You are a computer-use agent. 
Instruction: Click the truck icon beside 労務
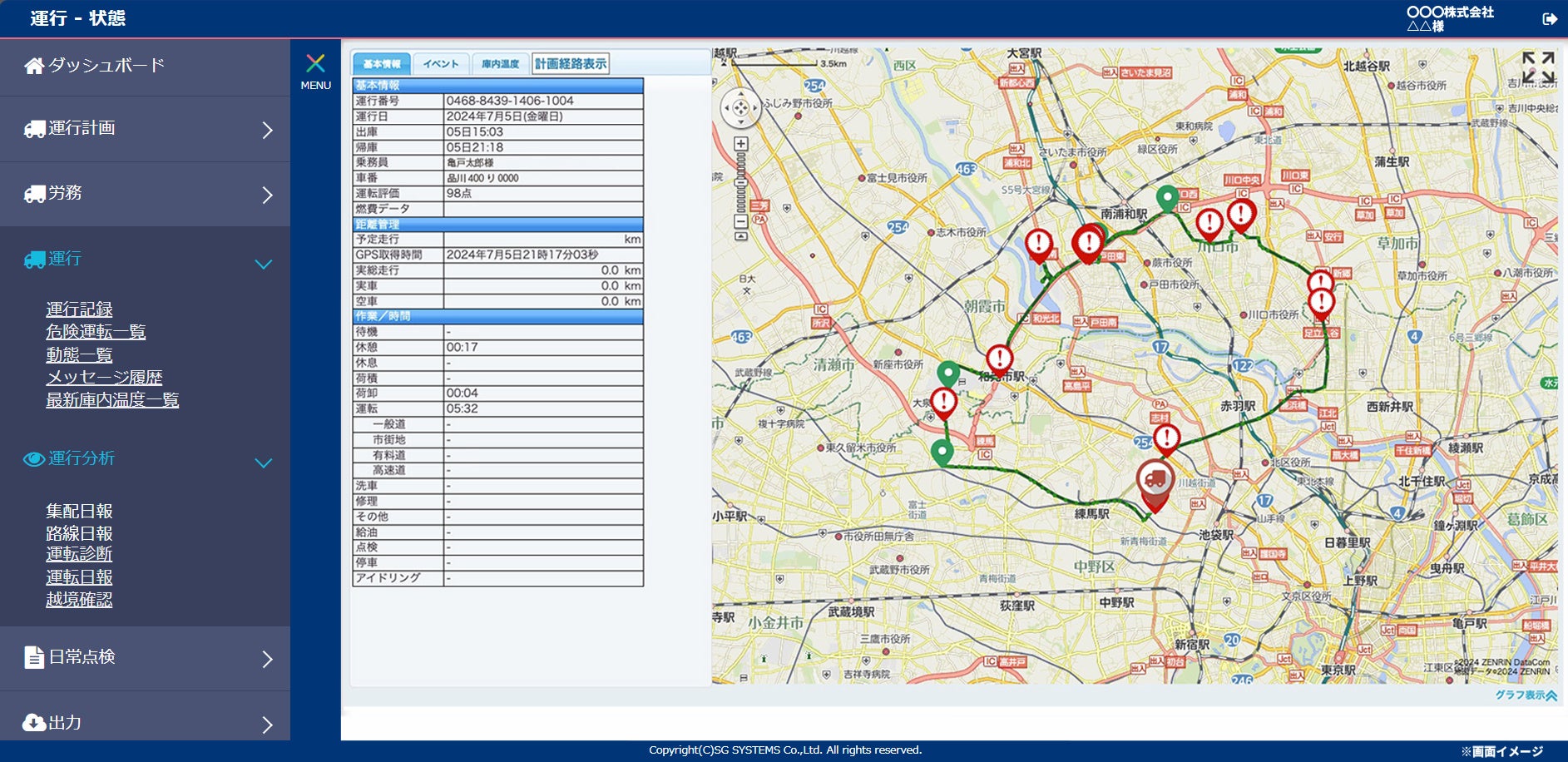point(35,195)
